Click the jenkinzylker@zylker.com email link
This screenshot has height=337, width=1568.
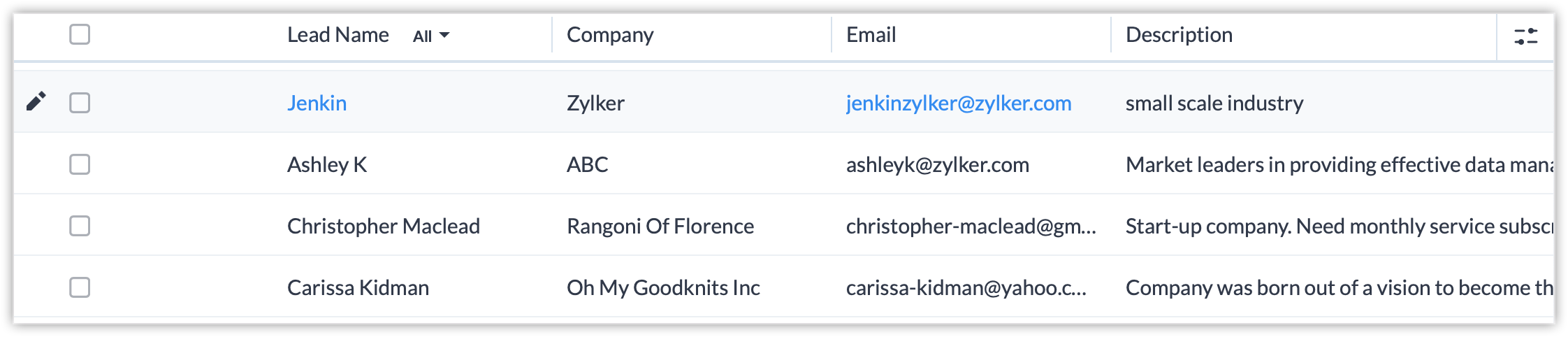[958, 103]
